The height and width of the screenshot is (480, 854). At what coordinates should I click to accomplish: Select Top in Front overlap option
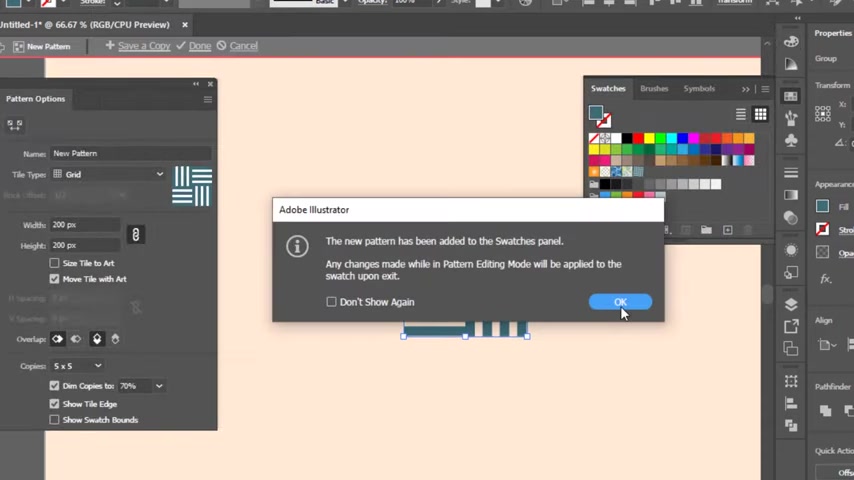point(97,339)
